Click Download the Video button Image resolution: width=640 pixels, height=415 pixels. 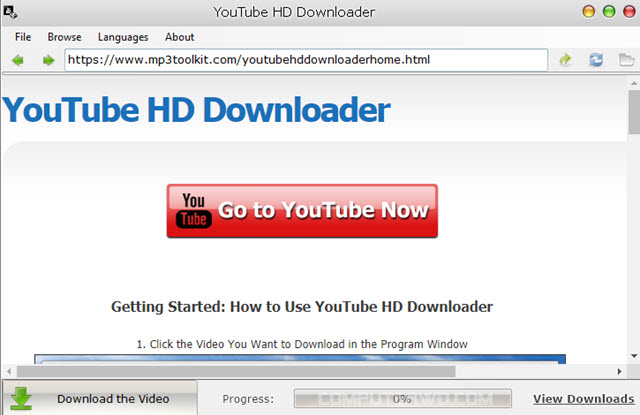(x=100, y=398)
